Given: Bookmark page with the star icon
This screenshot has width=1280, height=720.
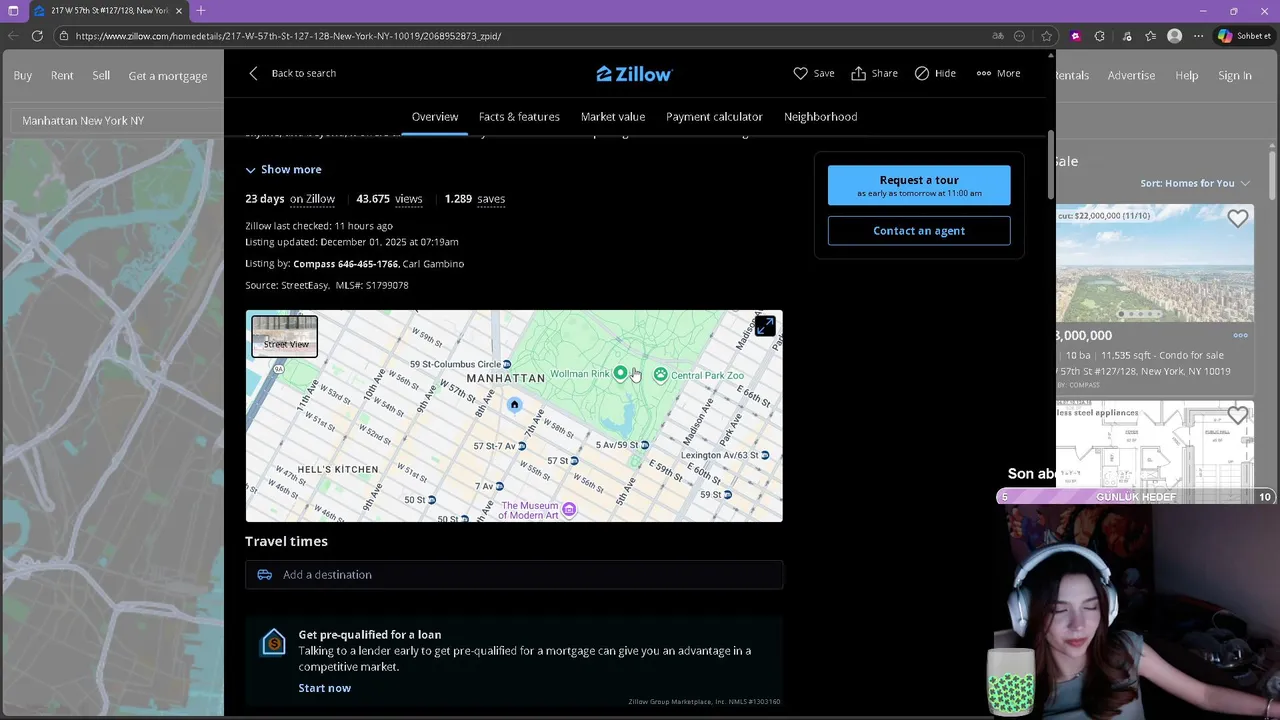Looking at the screenshot, I should coord(1046,36).
